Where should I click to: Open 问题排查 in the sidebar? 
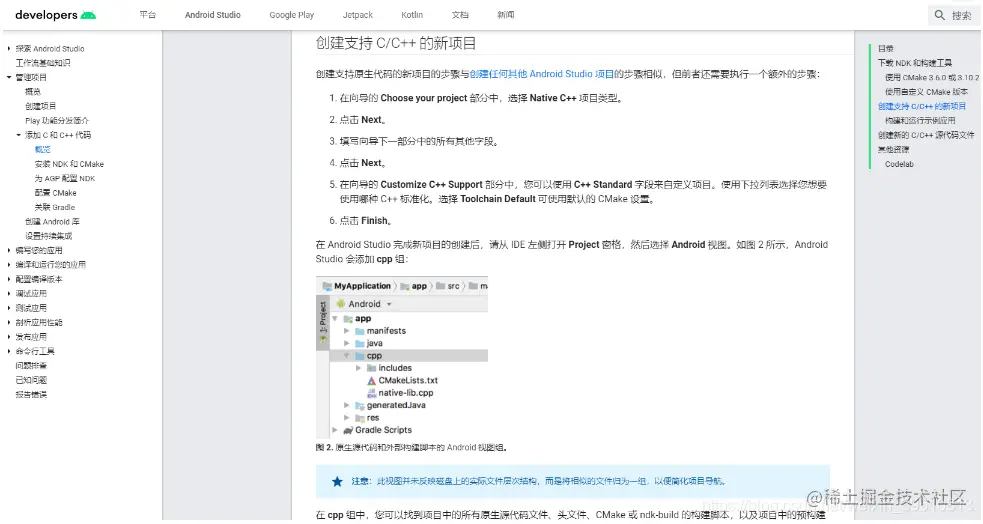point(31,365)
